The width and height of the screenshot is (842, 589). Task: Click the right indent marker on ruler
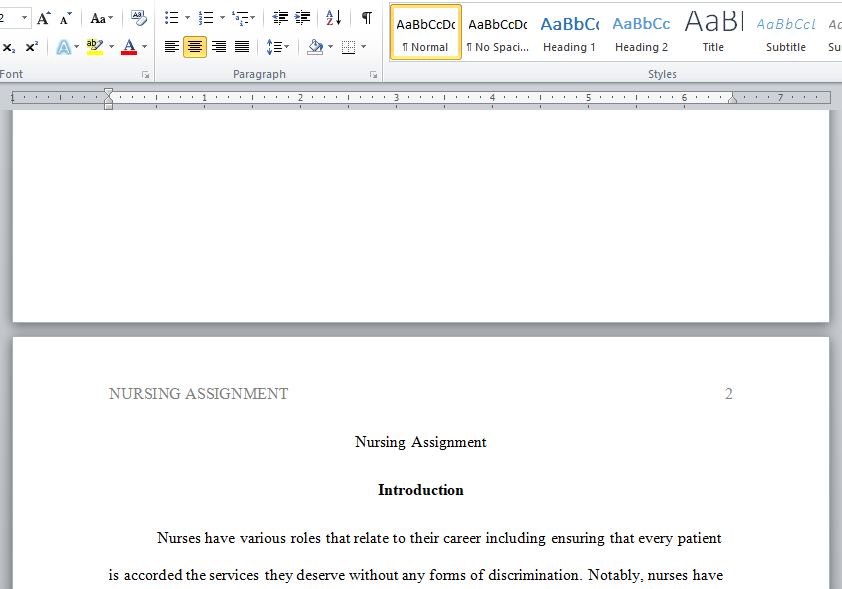[732, 99]
